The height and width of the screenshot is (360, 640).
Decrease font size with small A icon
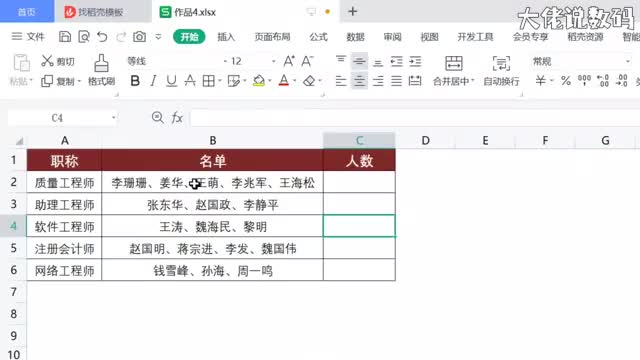pyautogui.click(x=307, y=61)
